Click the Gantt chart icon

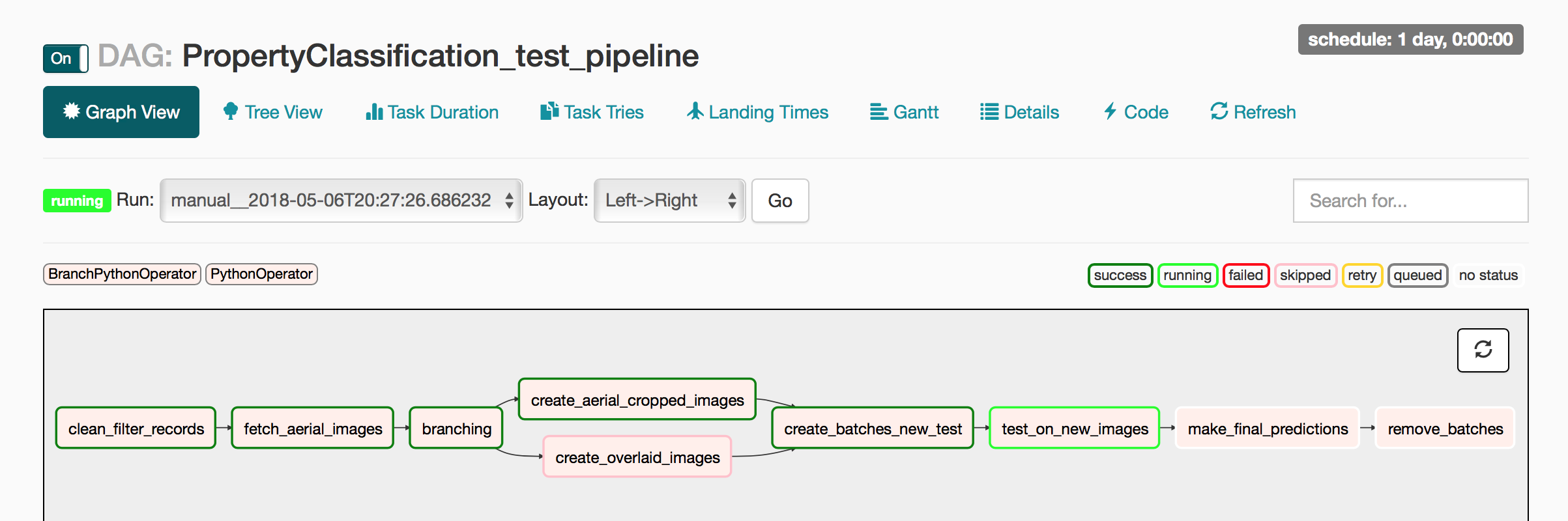pyautogui.click(x=878, y=112)
